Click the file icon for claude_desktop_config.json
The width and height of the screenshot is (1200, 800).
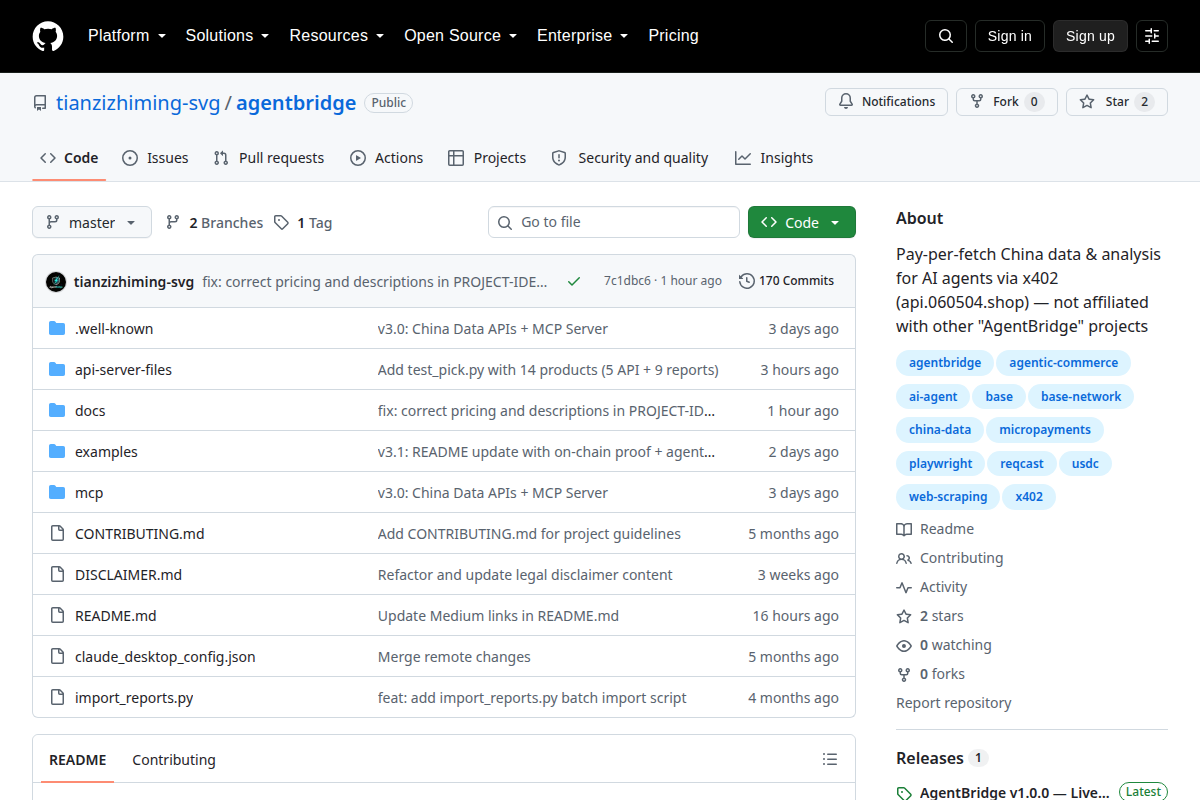(57, 657)
